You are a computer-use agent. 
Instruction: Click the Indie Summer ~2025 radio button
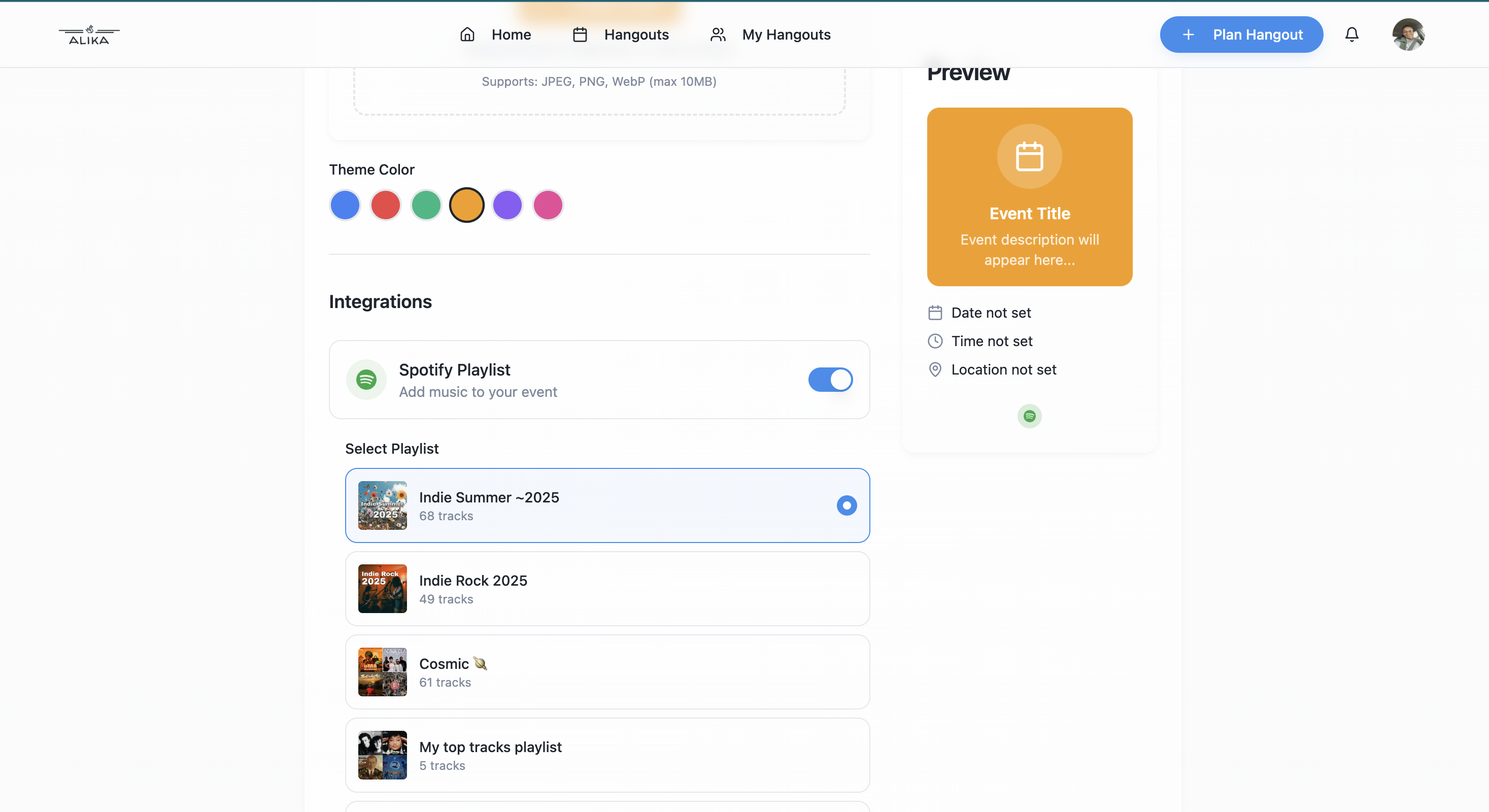coord(846,505)
